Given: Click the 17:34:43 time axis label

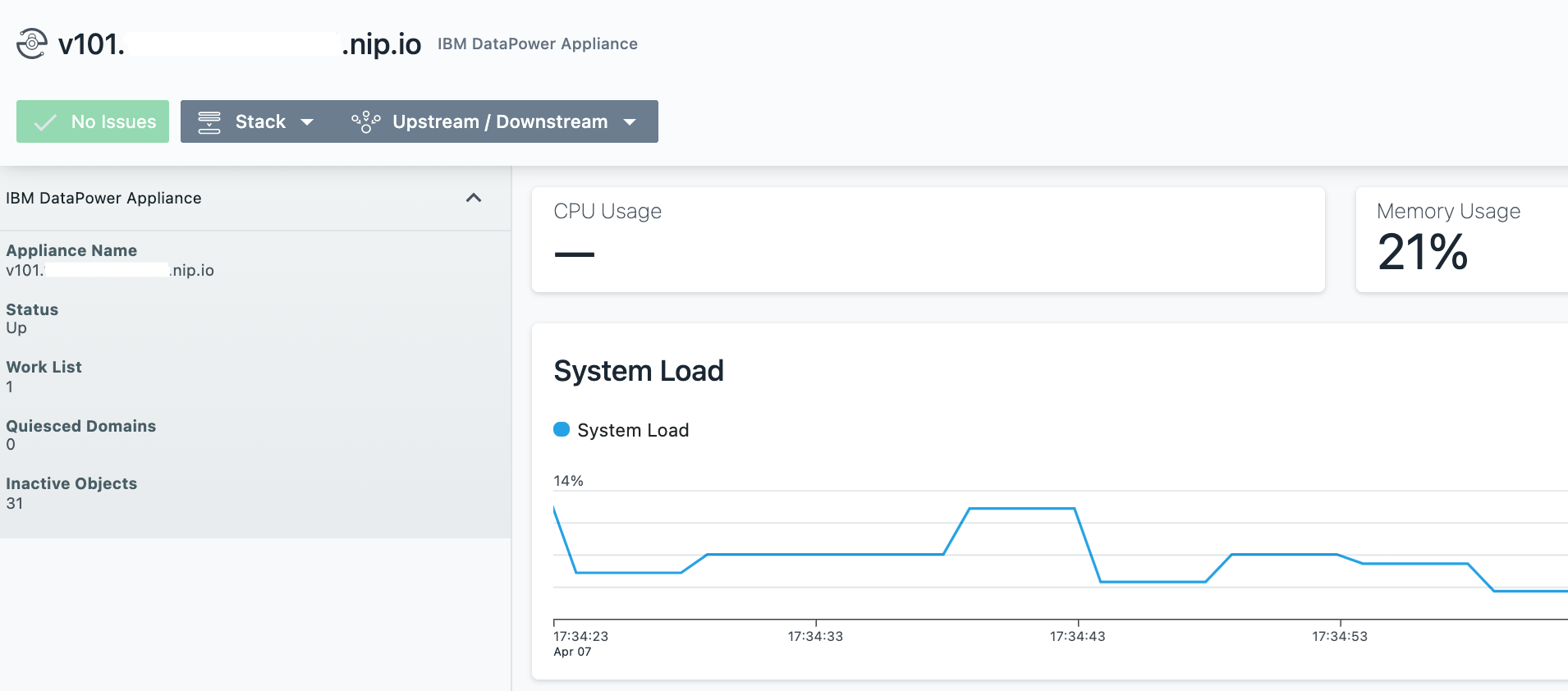Looking at the screenshot, I should pos(1077,636).
